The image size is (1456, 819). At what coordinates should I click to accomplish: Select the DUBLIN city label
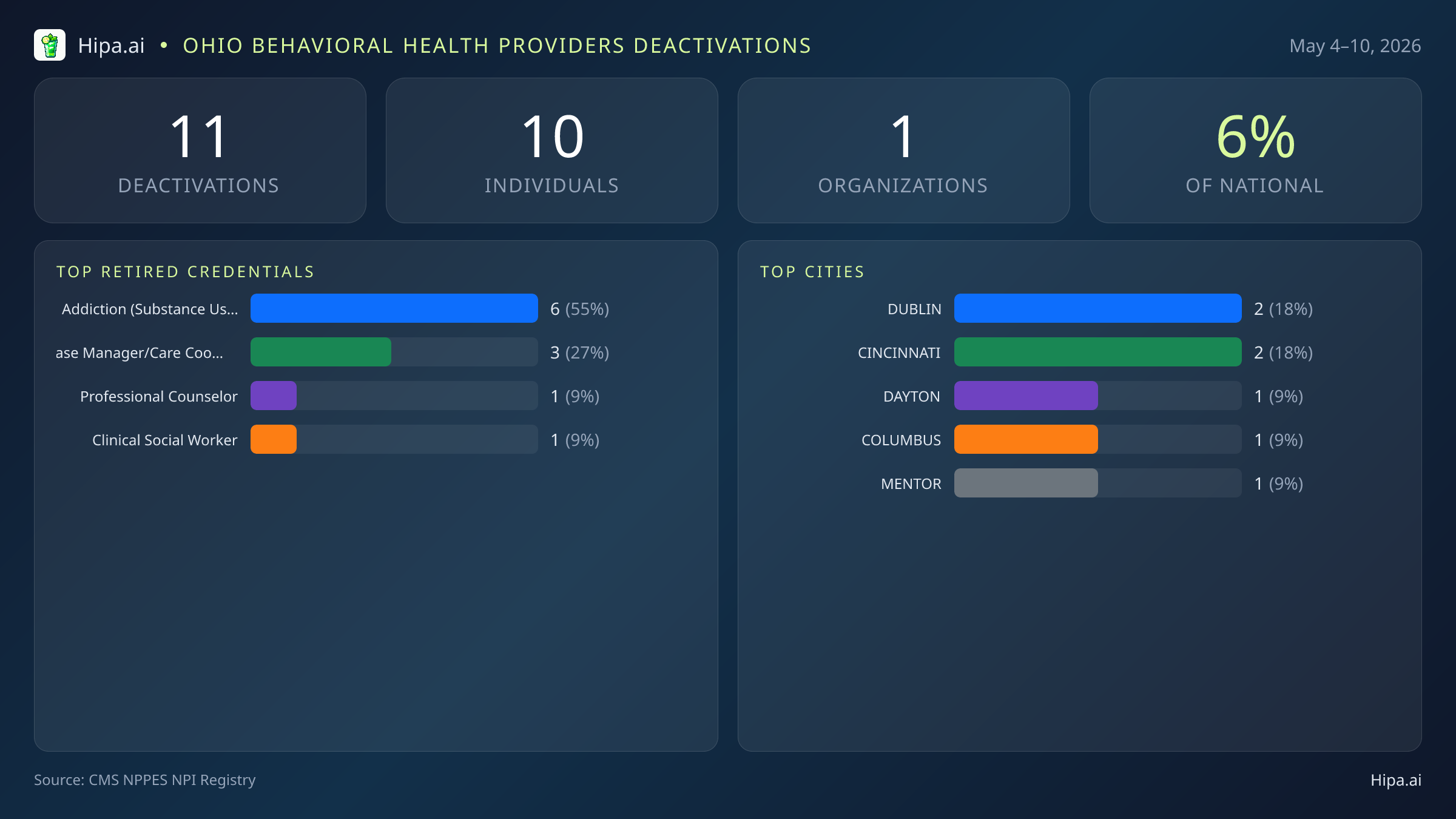(x=914, y=309)
